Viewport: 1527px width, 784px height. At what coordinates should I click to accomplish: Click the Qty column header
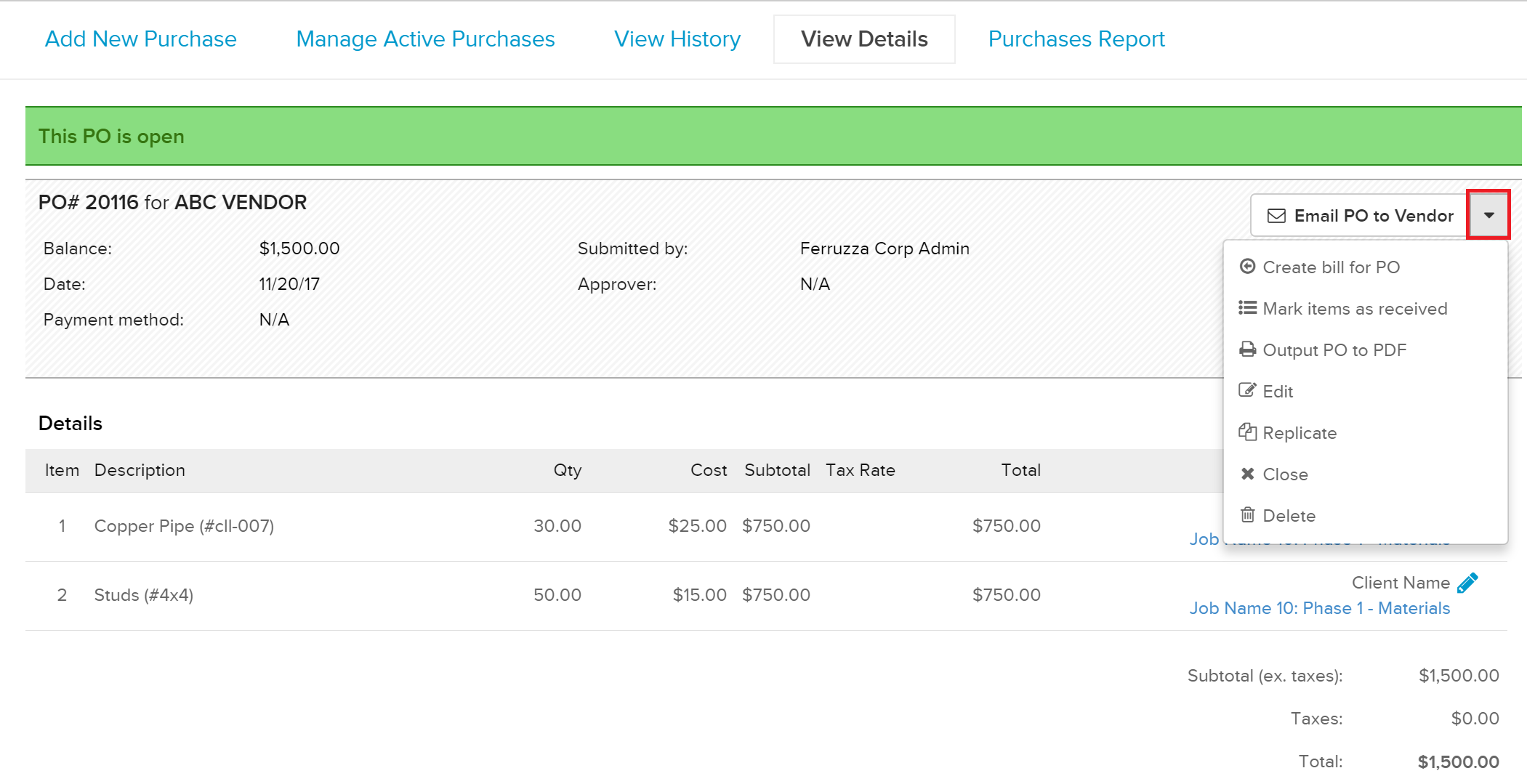(568, 470)
